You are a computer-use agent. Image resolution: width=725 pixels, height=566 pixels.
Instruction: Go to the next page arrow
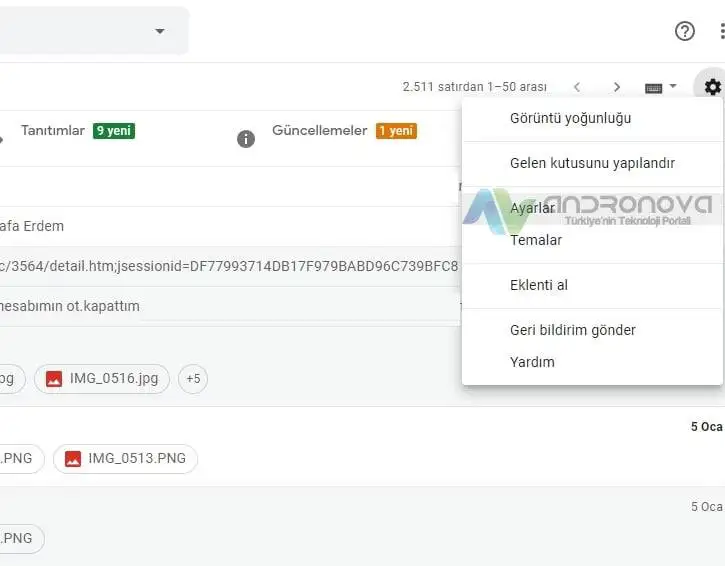point(616,87)
